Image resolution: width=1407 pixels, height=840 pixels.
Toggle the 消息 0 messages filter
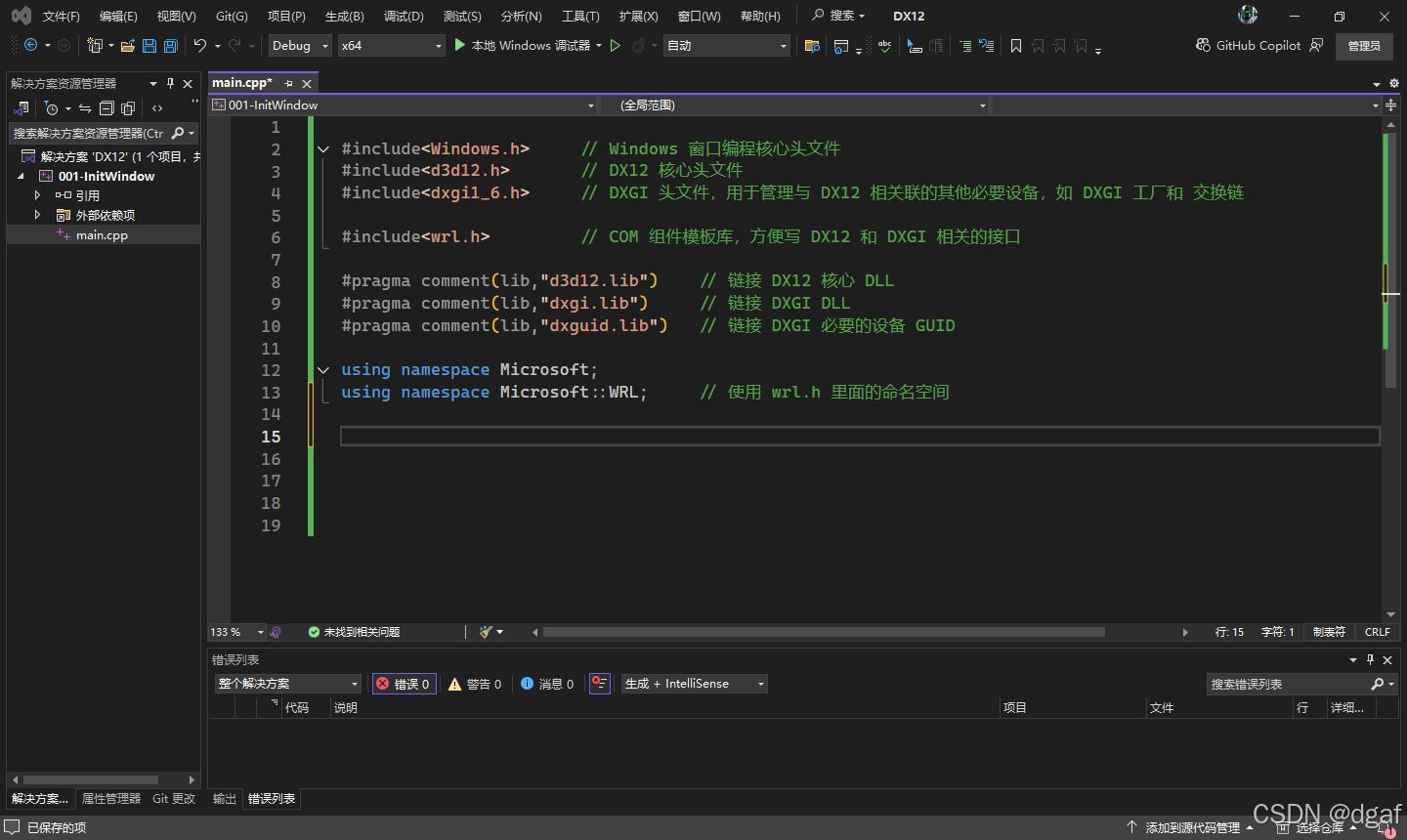pyautogui.click(x=546, y=684)
